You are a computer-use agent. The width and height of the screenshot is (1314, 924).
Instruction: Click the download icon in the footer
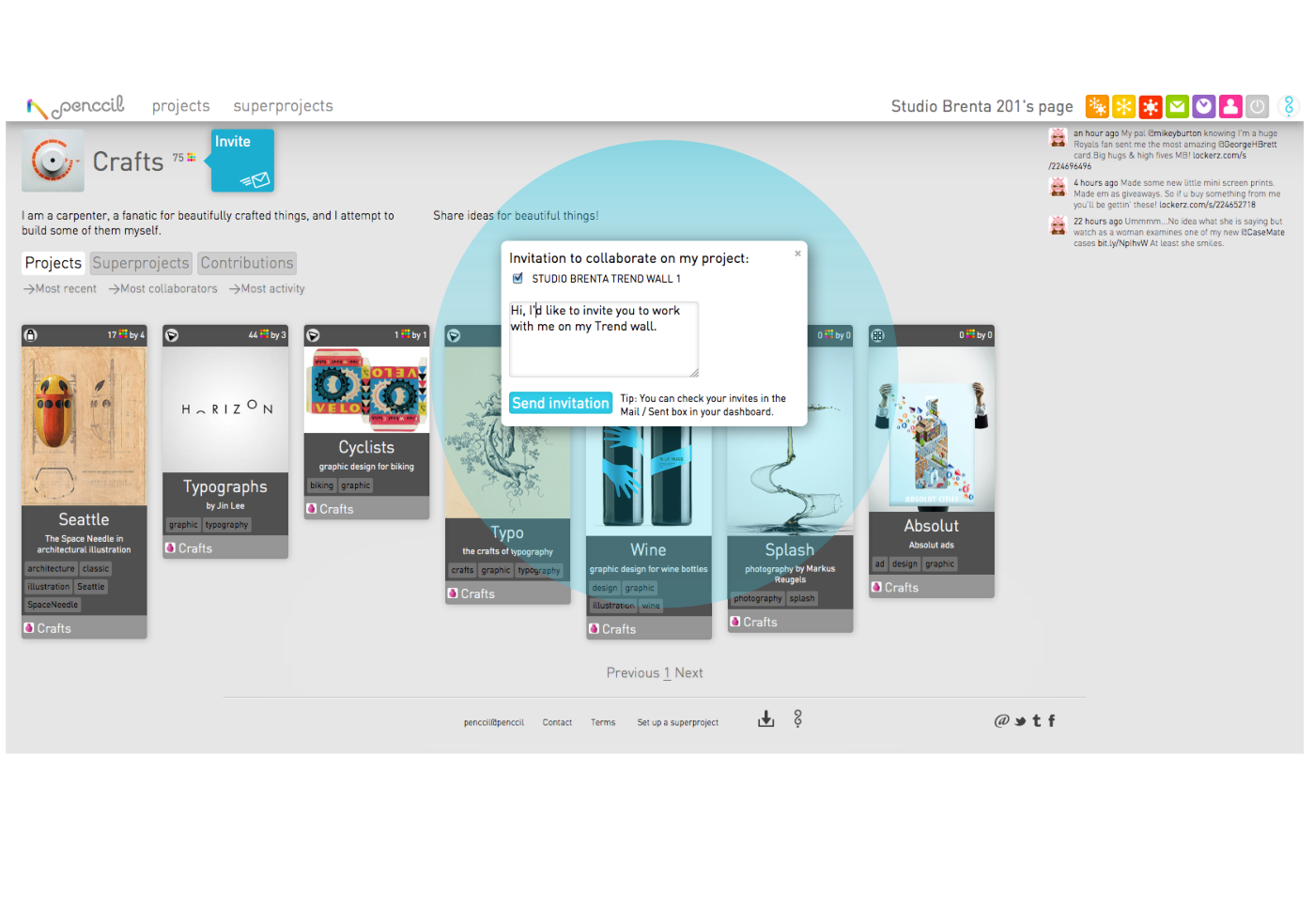point(766,719)
